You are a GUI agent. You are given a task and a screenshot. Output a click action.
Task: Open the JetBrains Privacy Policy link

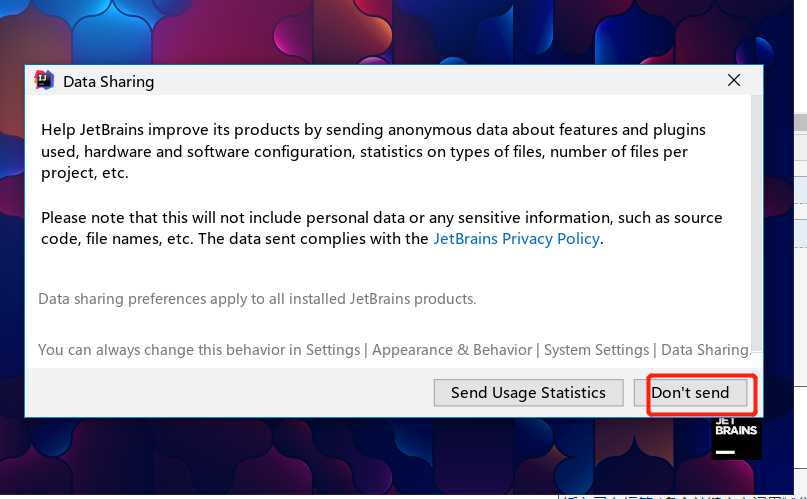click(516, 239)
